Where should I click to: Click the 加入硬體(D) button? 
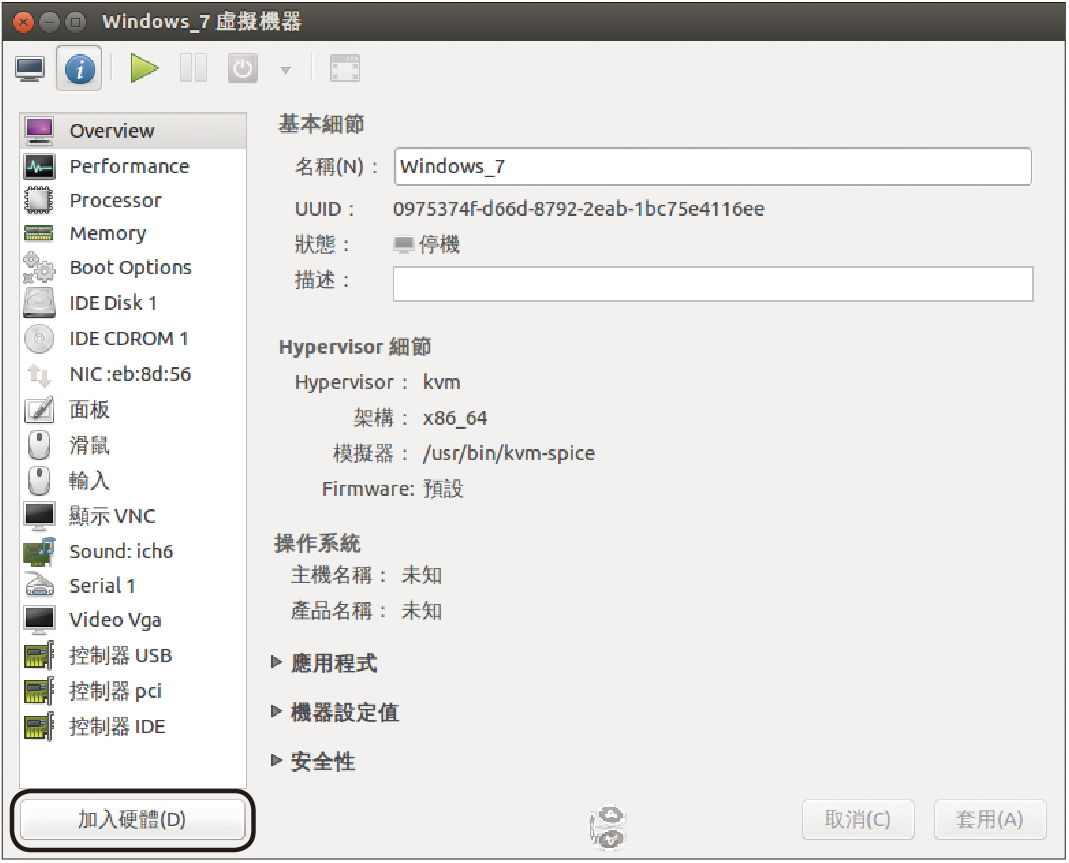132,819
